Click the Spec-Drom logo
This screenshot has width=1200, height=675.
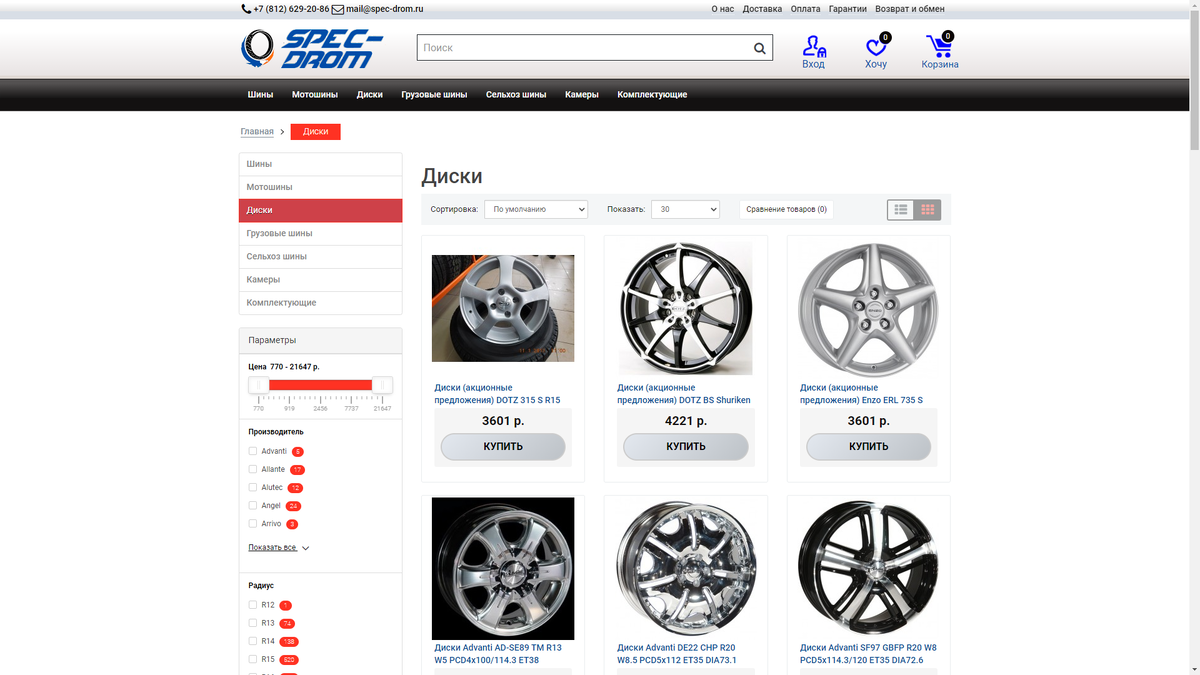pos(312,48)
